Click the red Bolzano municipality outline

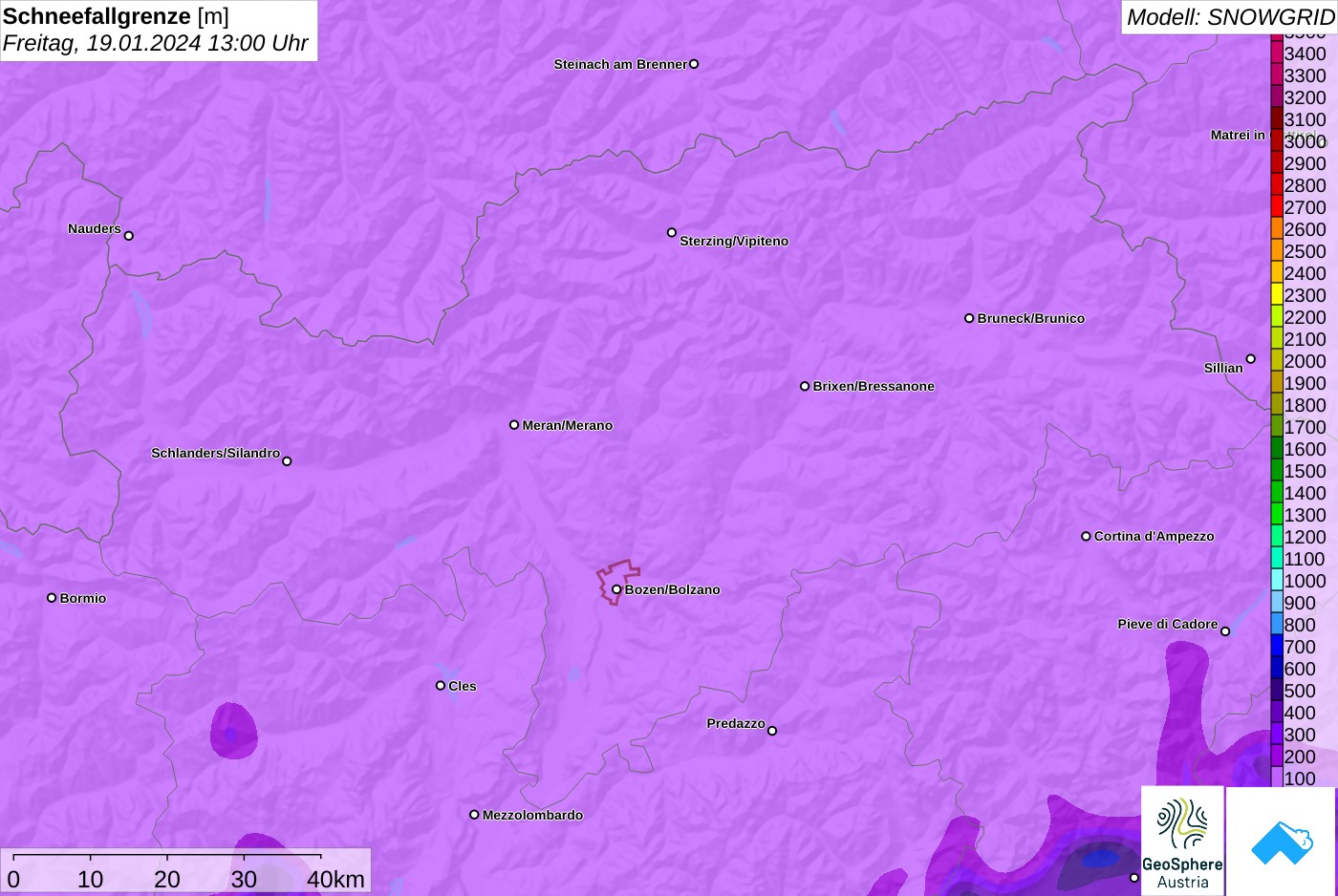617,581
